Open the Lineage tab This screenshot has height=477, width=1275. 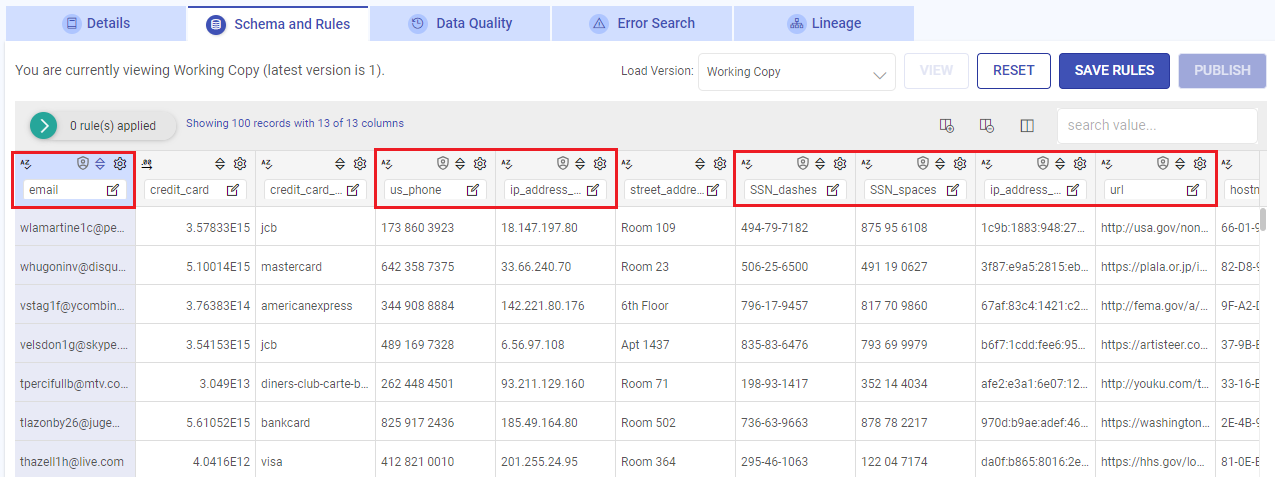(x=823, y=23)
